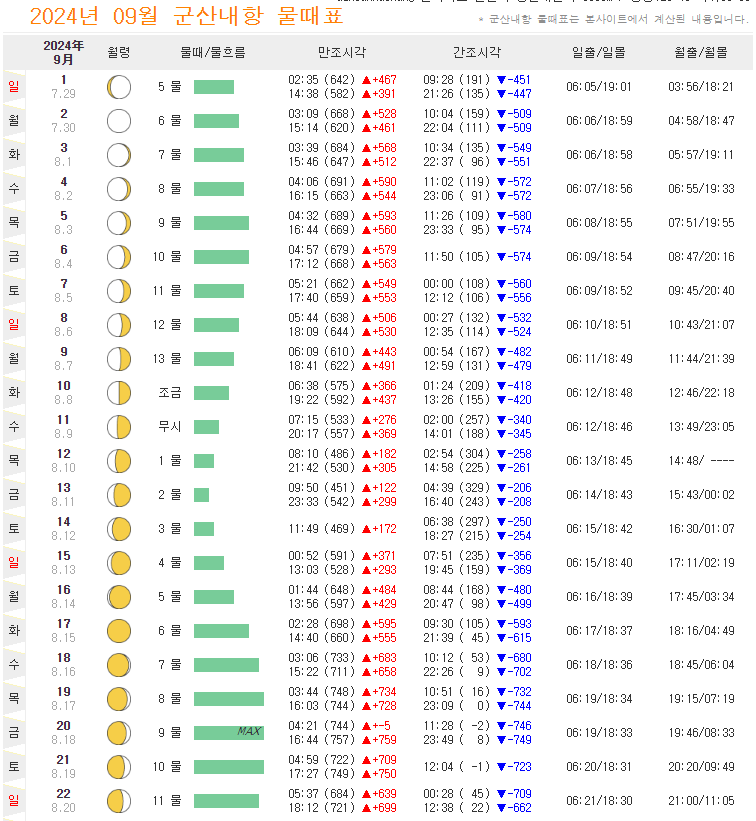
Task: Click low tide time '12:04 ( -1)' on September 21
Action: tap(457, 767)
